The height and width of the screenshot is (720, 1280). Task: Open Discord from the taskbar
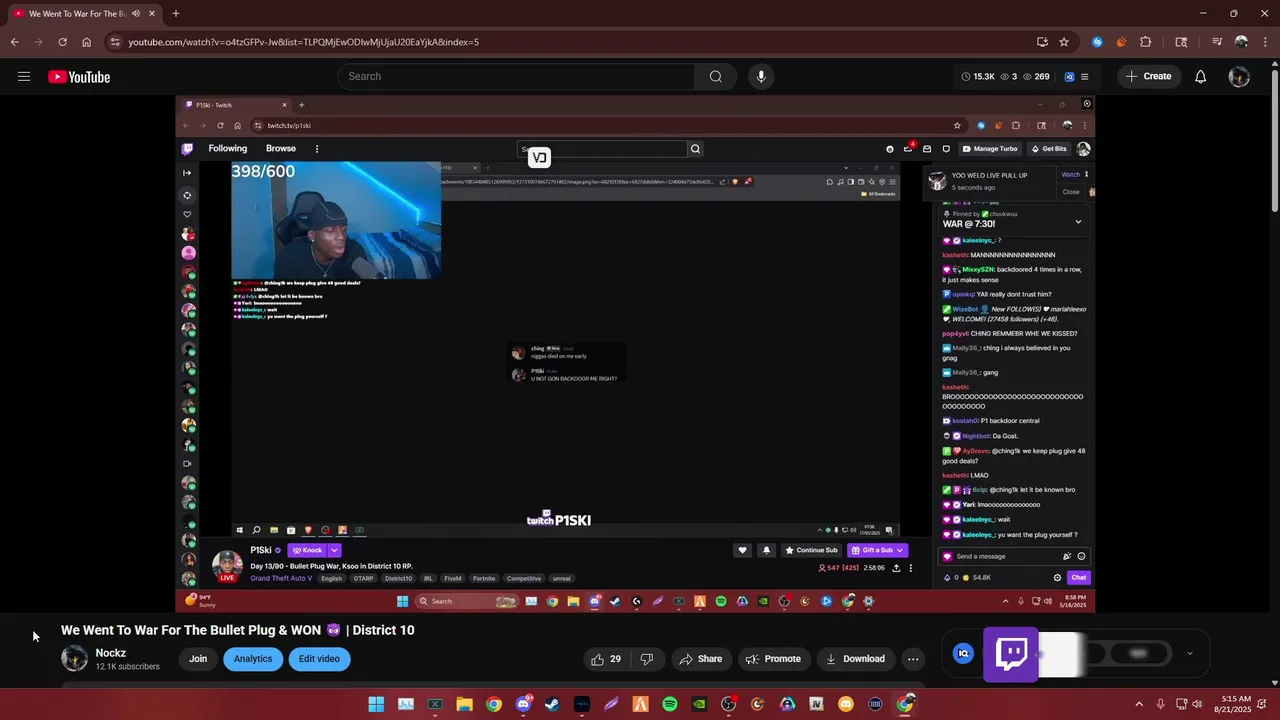(523, 704)
